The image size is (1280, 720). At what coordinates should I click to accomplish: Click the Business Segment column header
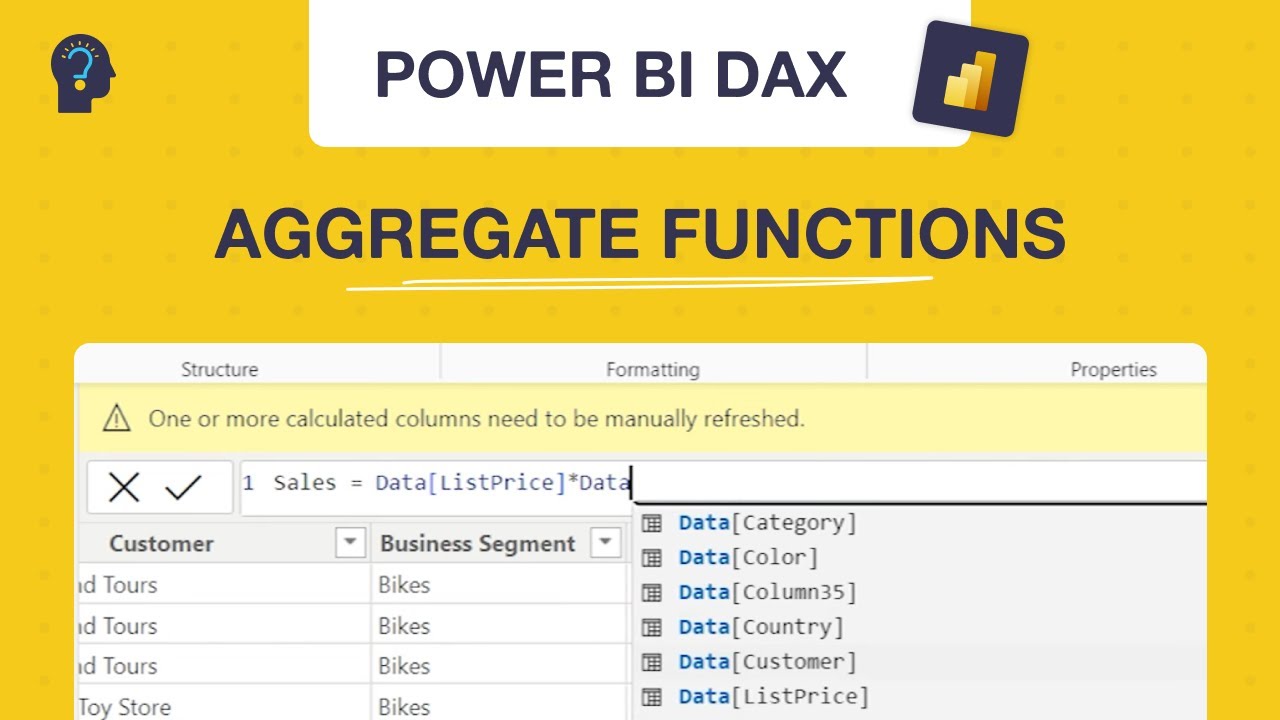(x=478, y=543)
